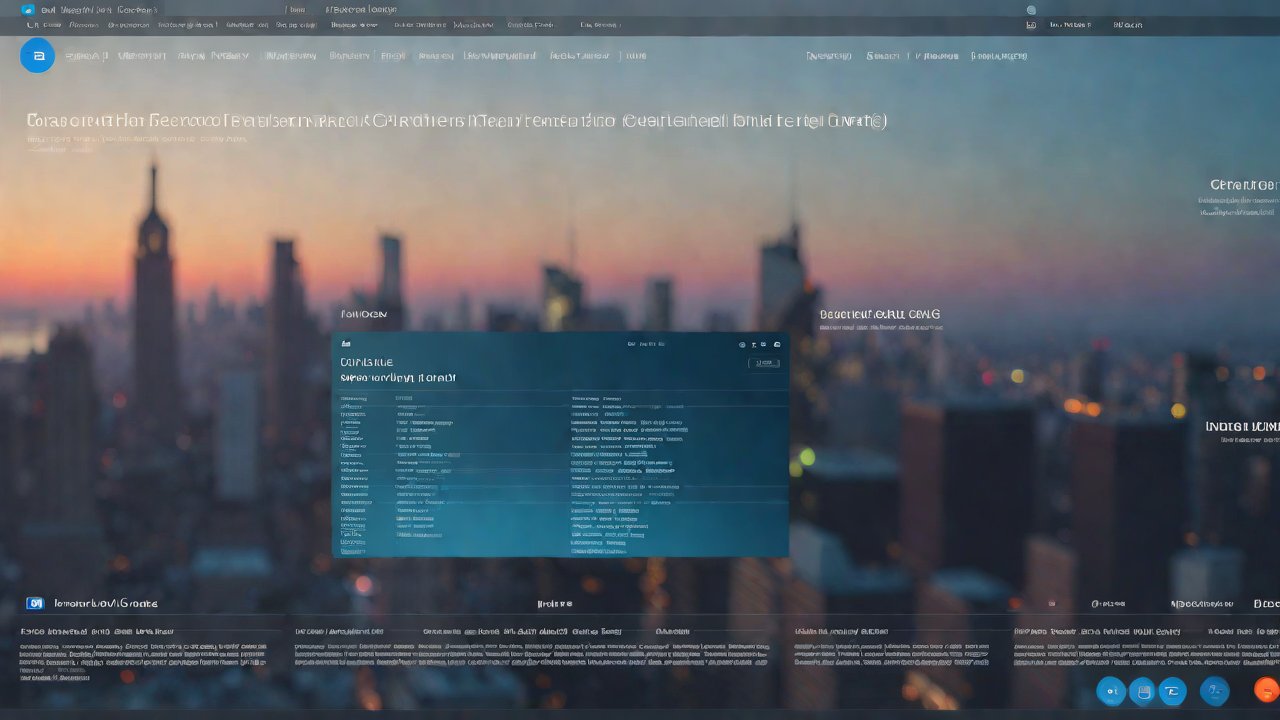The image size is (1280, 720).
Task: Click the first blue circular button at bottom-right
Action: click(1111, 690)
